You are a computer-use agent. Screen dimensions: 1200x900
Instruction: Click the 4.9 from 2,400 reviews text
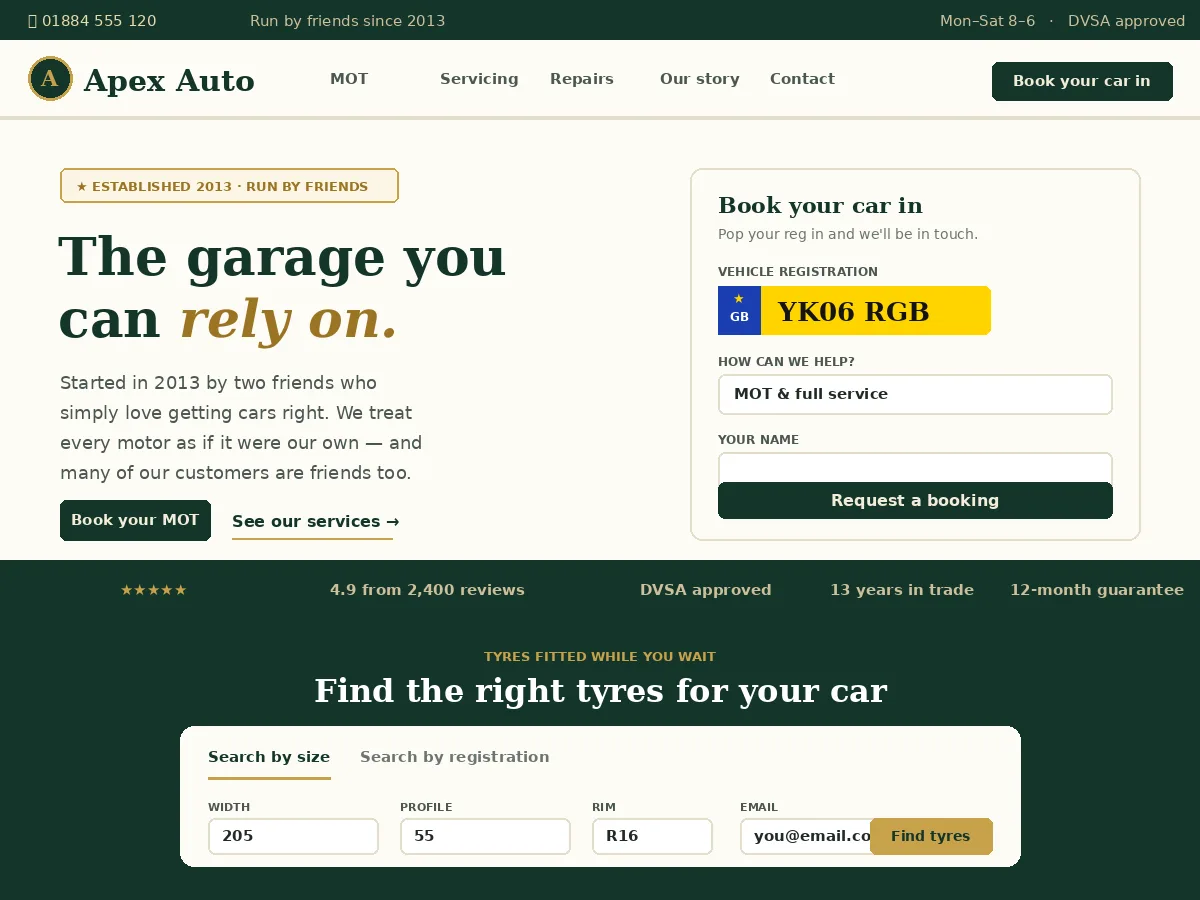(x=427, y=590)
